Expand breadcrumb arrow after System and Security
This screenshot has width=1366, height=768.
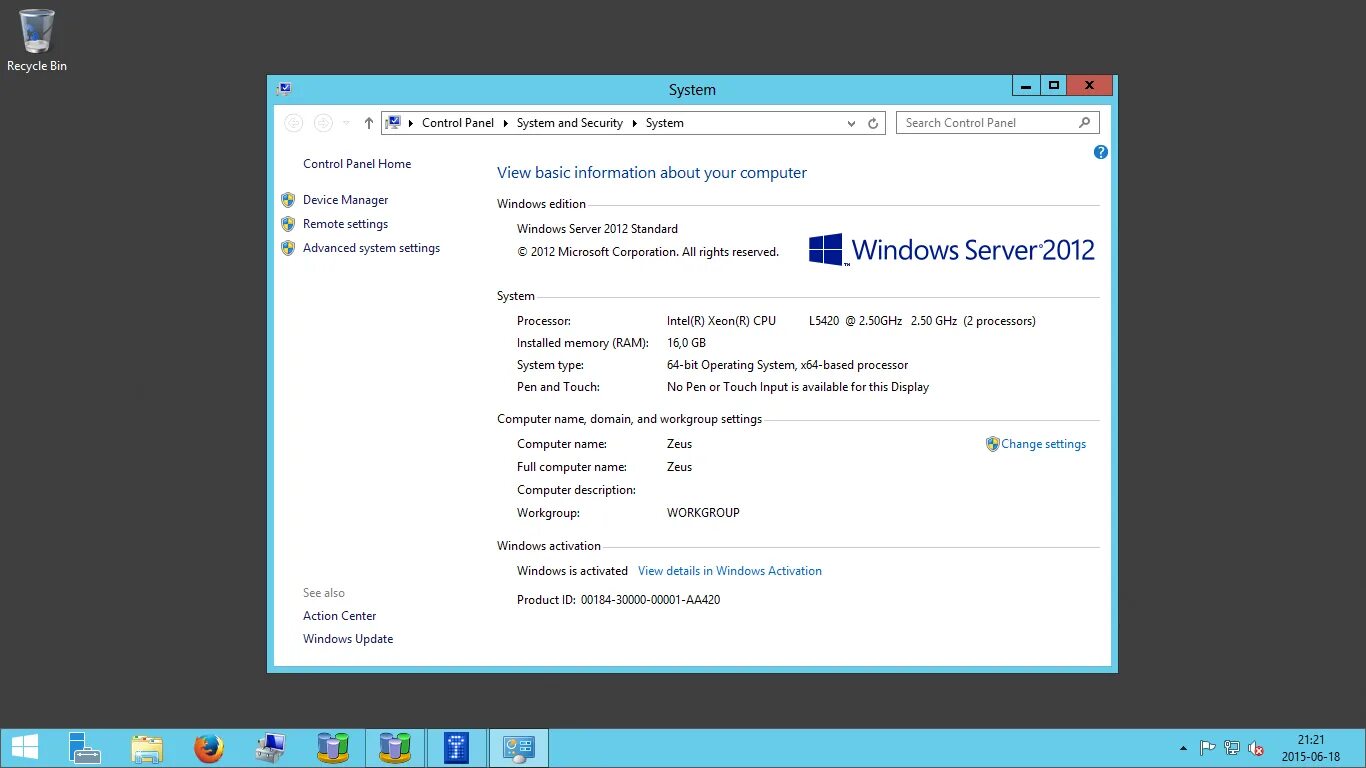click(x=635, y=123)
